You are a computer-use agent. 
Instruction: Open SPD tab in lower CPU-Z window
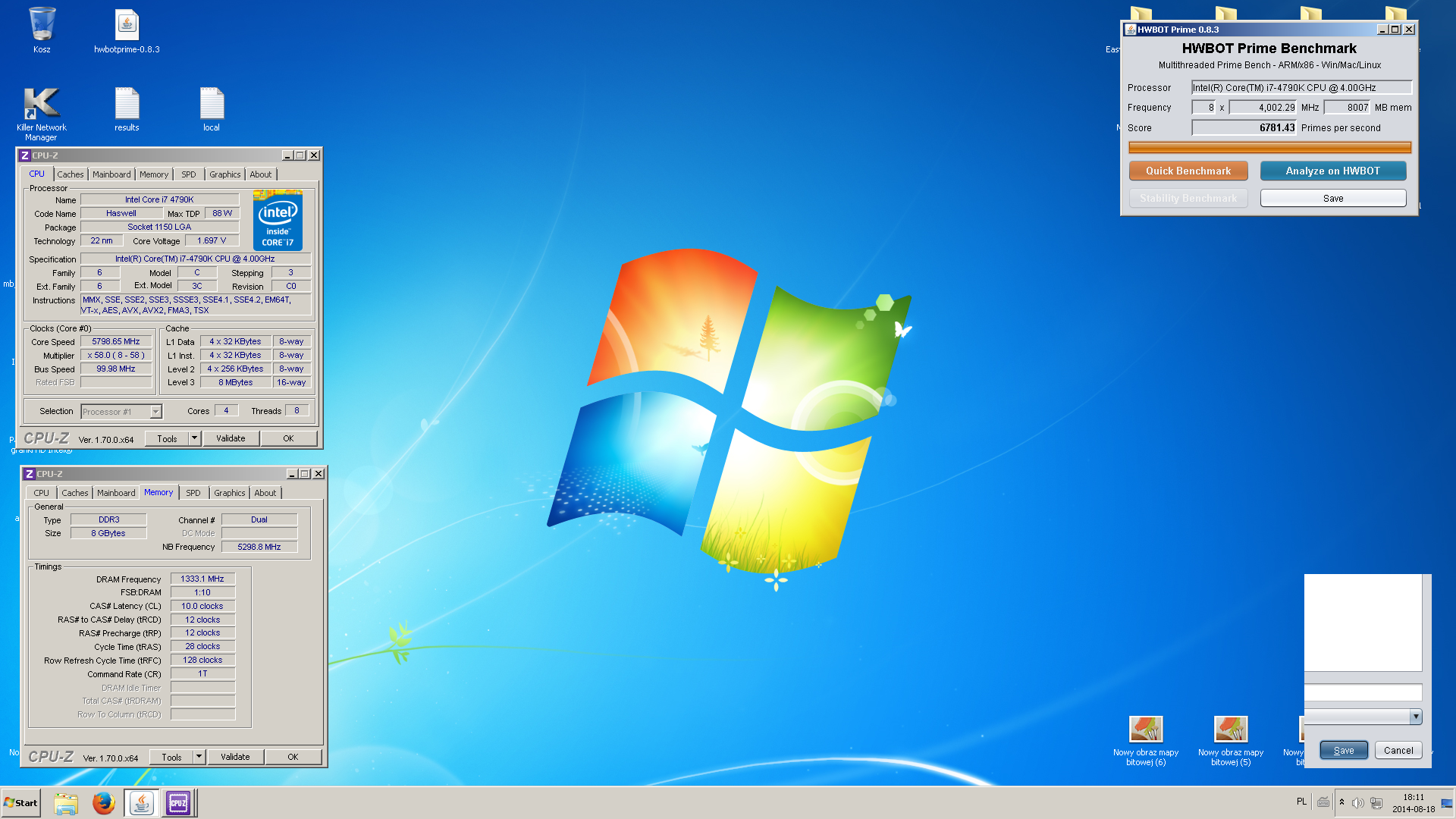pos(193,493)
